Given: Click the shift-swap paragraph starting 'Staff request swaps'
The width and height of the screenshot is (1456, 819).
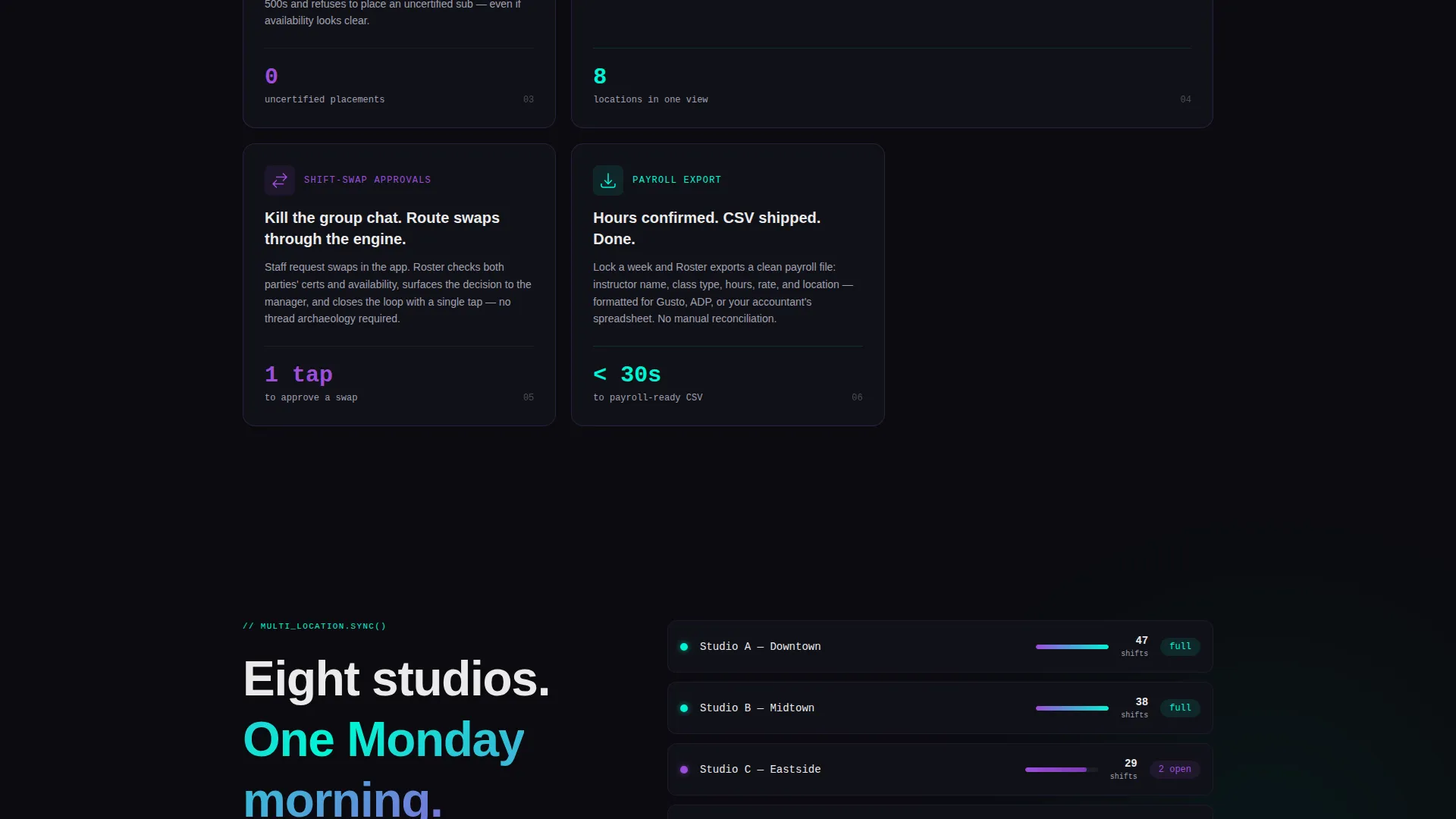Looking at the screenshot, I should pos(398,293).
